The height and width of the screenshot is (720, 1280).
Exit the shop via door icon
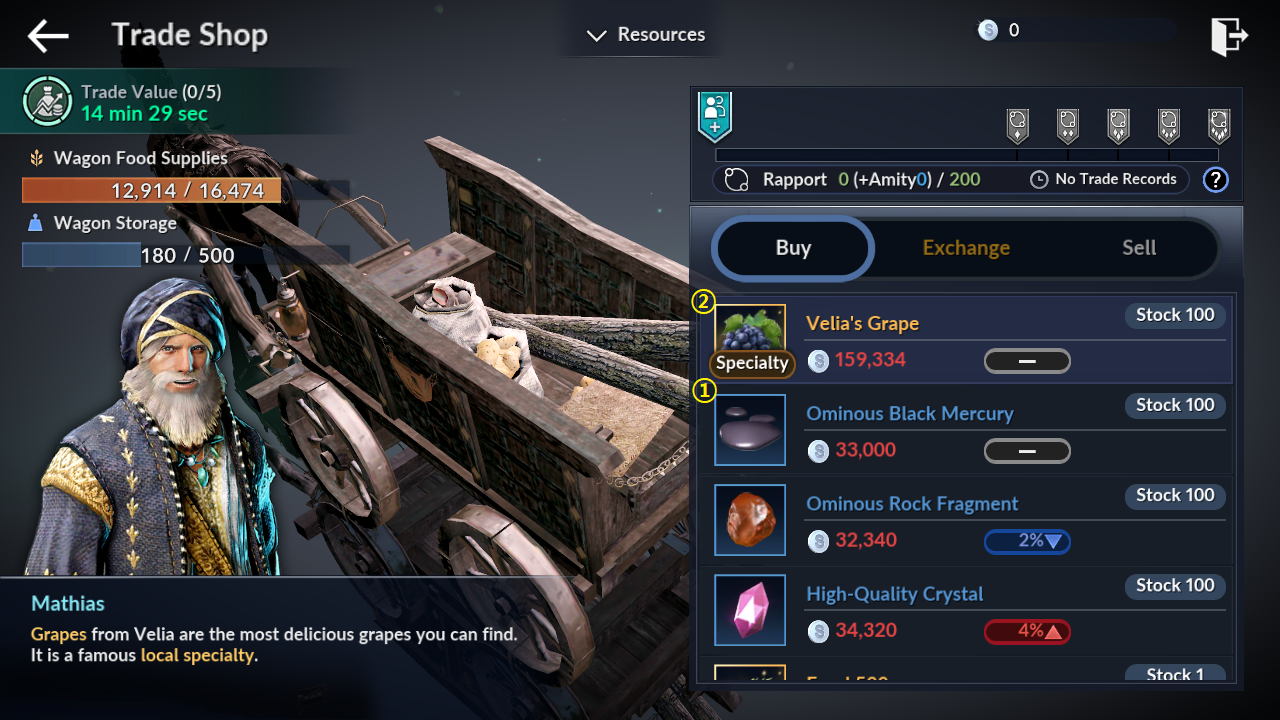tap(1229, 37)
